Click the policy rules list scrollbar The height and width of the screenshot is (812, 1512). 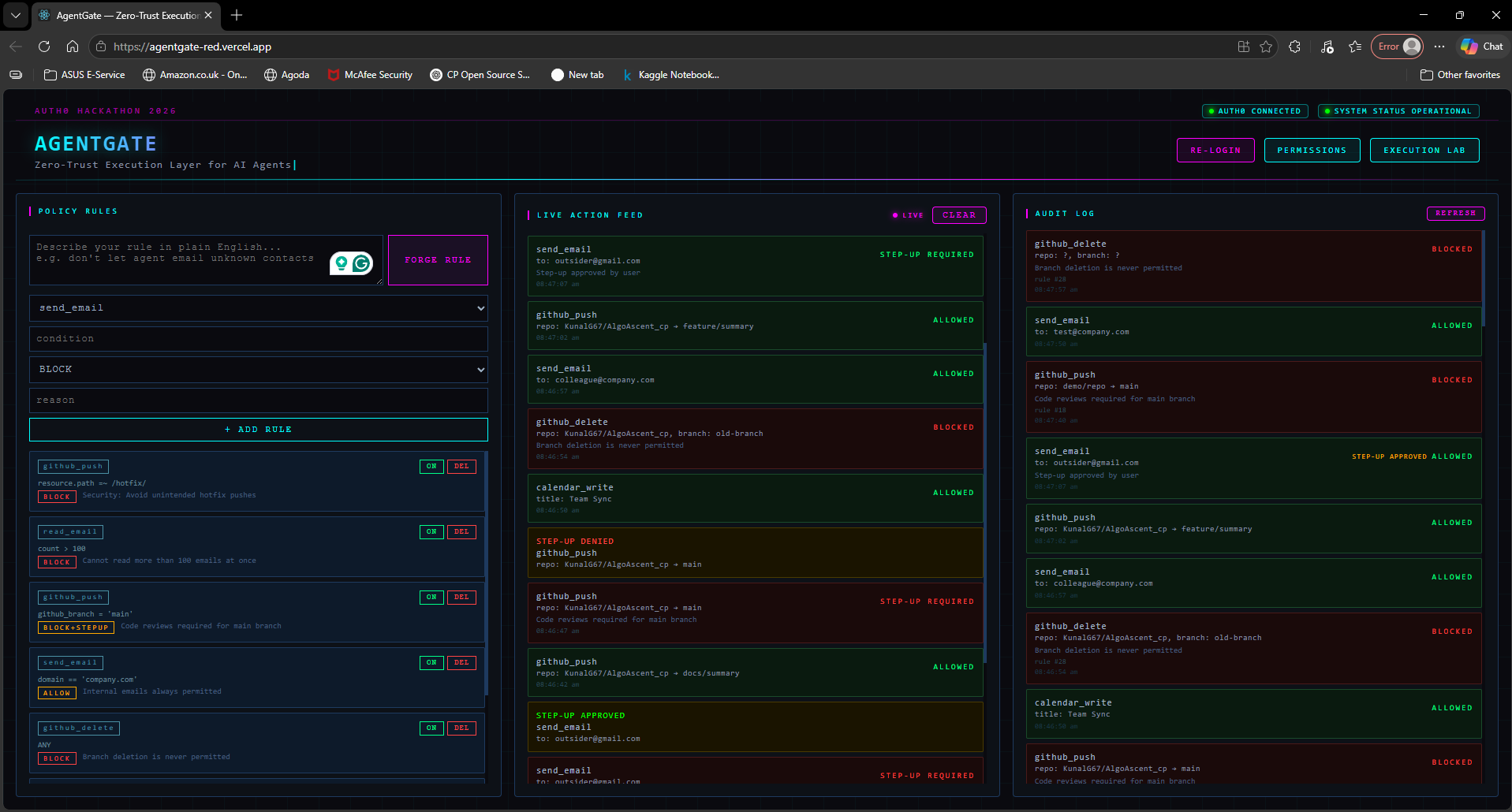(x=486, y=573)
